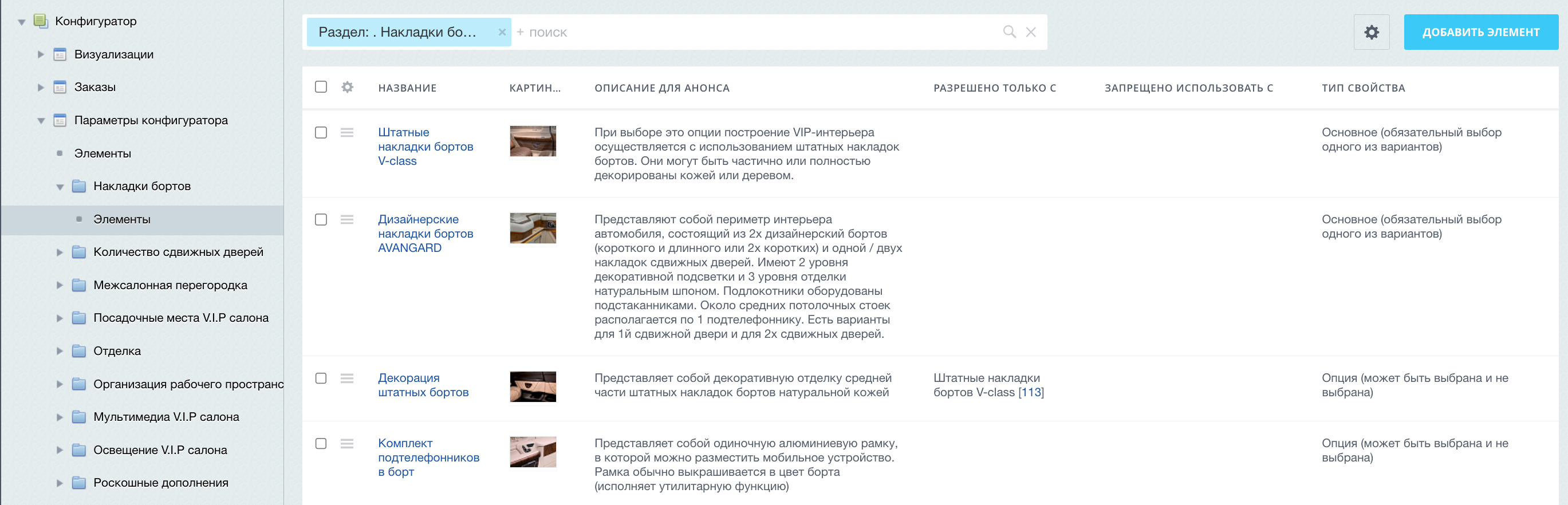
Task: Open row menu for Комплект подтелефонников в борт
Action: [347, 443]
